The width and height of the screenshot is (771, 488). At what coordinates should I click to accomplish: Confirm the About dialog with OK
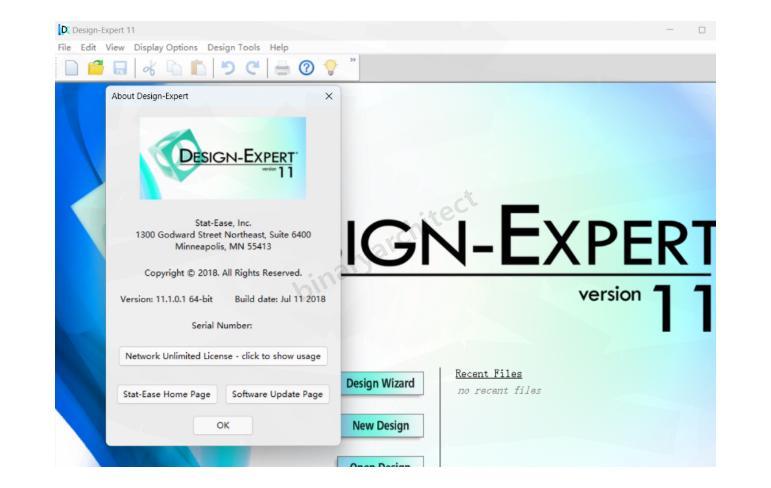223,426
